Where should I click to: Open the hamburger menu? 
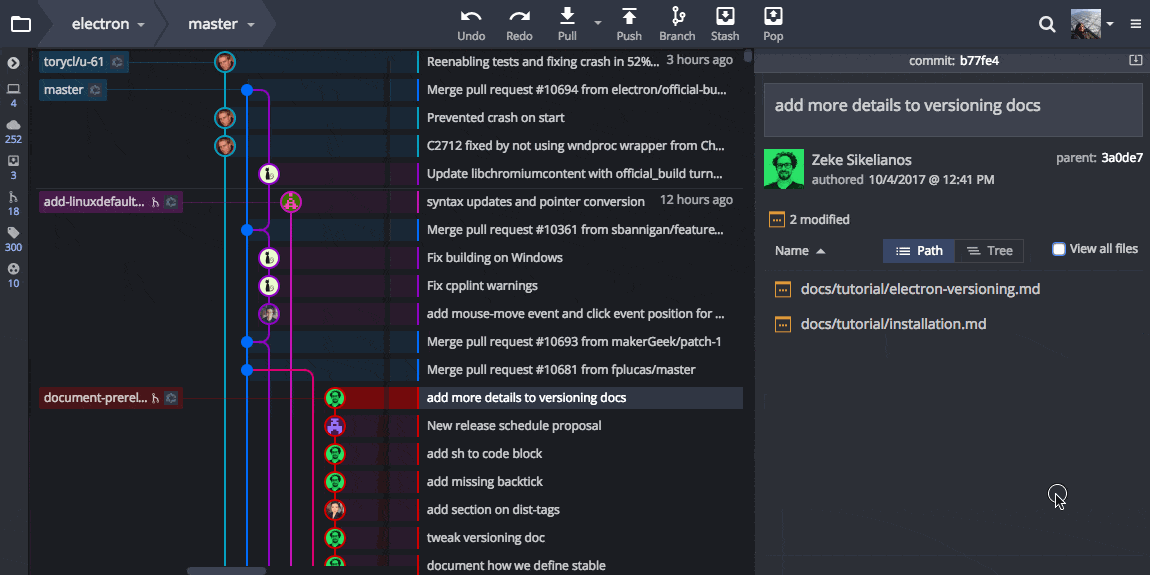[x=1135, y=24]
